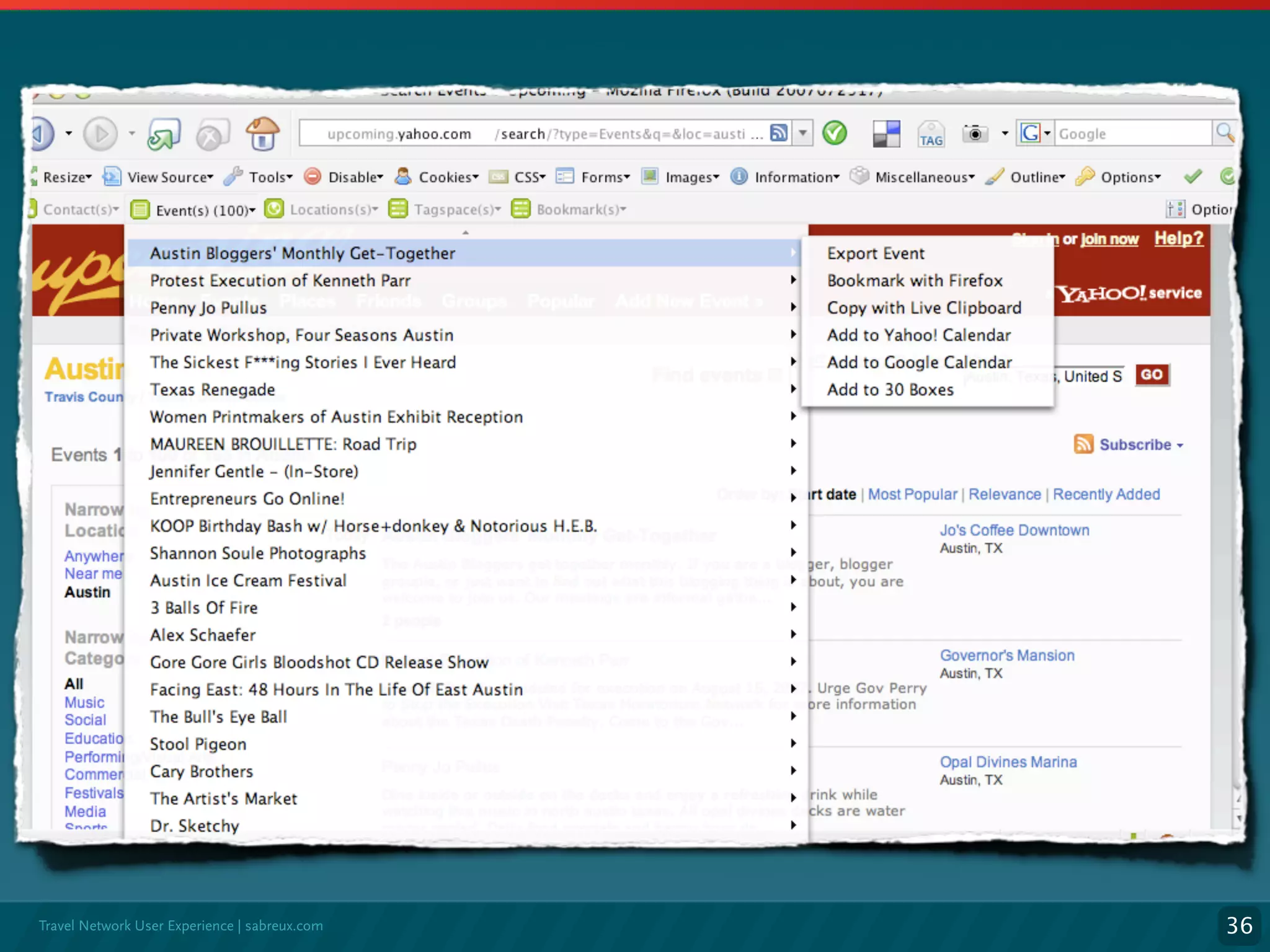Sort by Relevance
Image resolution: width=1270 pixels, height=952 pixels.
pos(1005,494)
